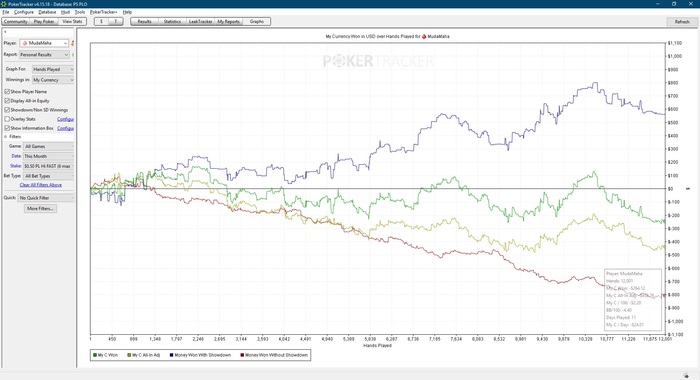Click green My C Won legend swatch
700x380 pixels.
pyautogui.click(x=95, y=355)
